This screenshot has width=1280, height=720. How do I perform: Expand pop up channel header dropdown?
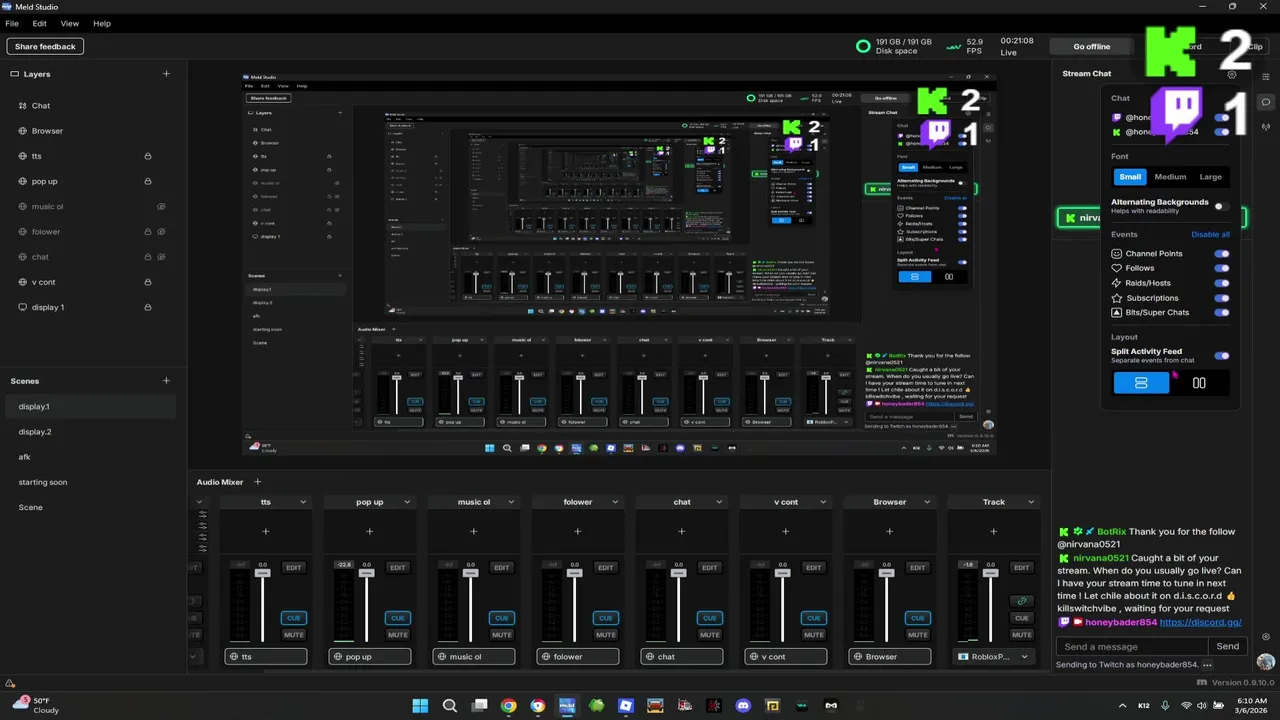pos(407,502)
